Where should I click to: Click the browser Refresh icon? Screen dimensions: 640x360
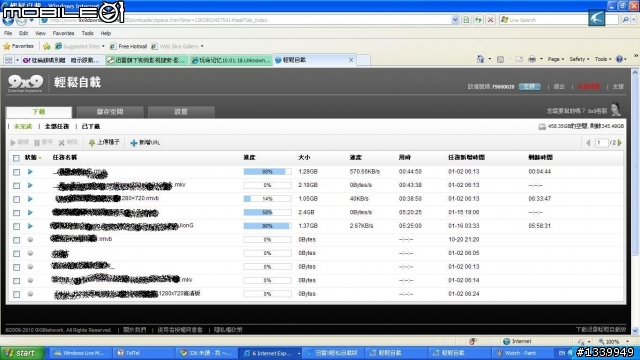pyautogui.click(x=478, y=20)
